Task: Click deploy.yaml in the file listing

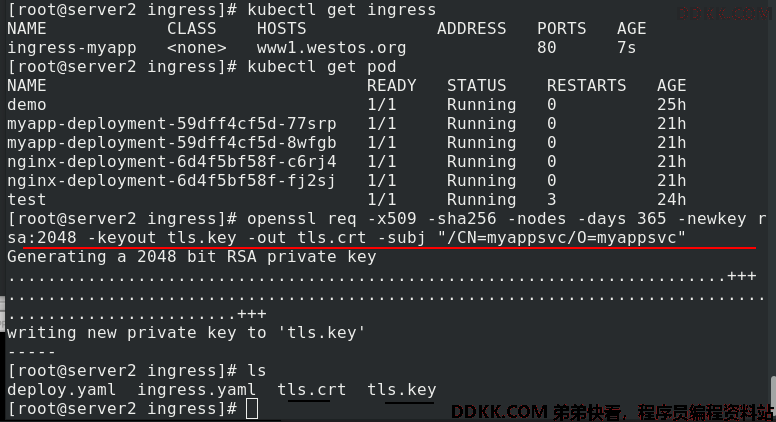Action: 61,390
